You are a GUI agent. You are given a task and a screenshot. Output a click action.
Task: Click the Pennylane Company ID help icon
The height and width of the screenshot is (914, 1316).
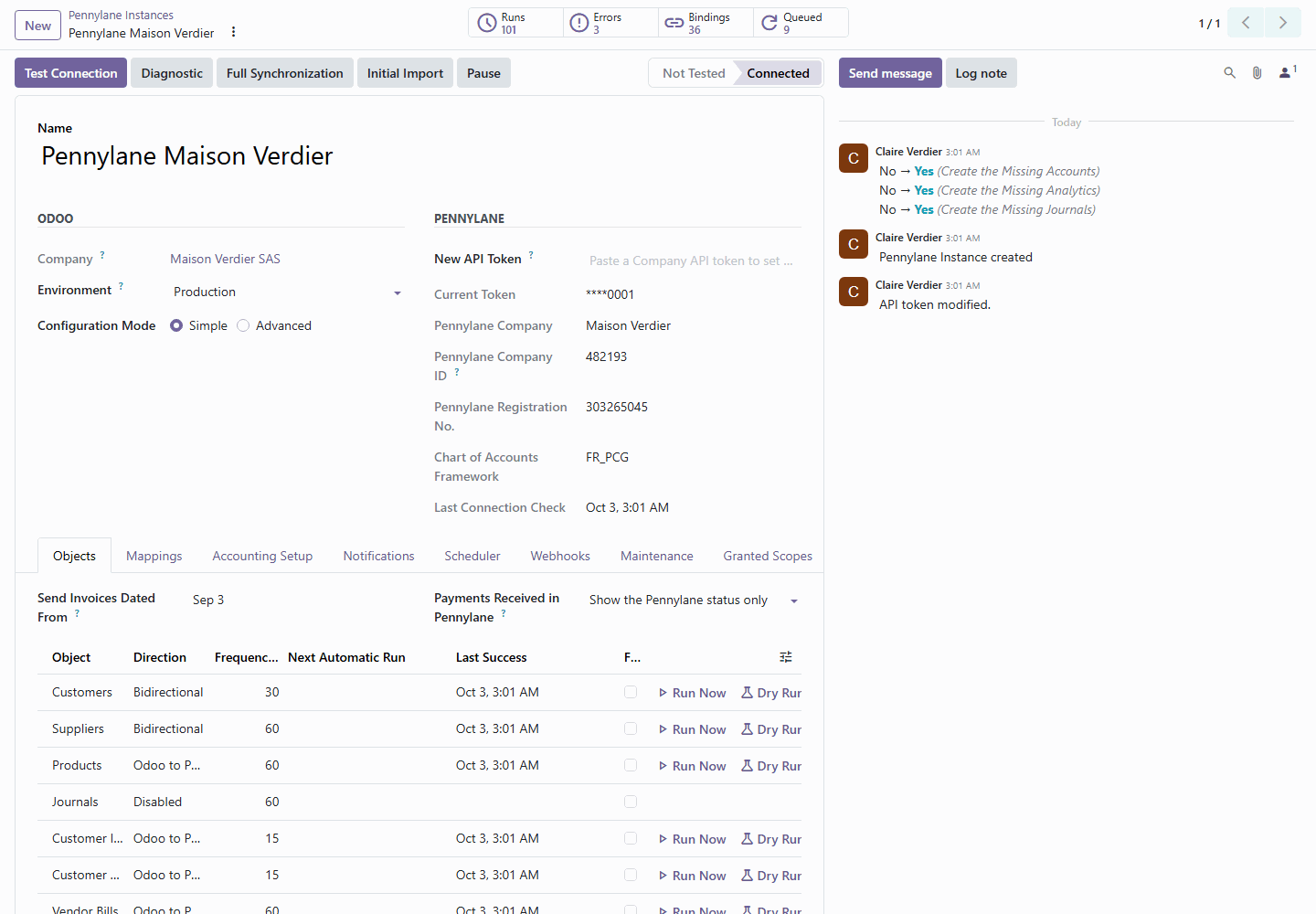coord(457,372)
